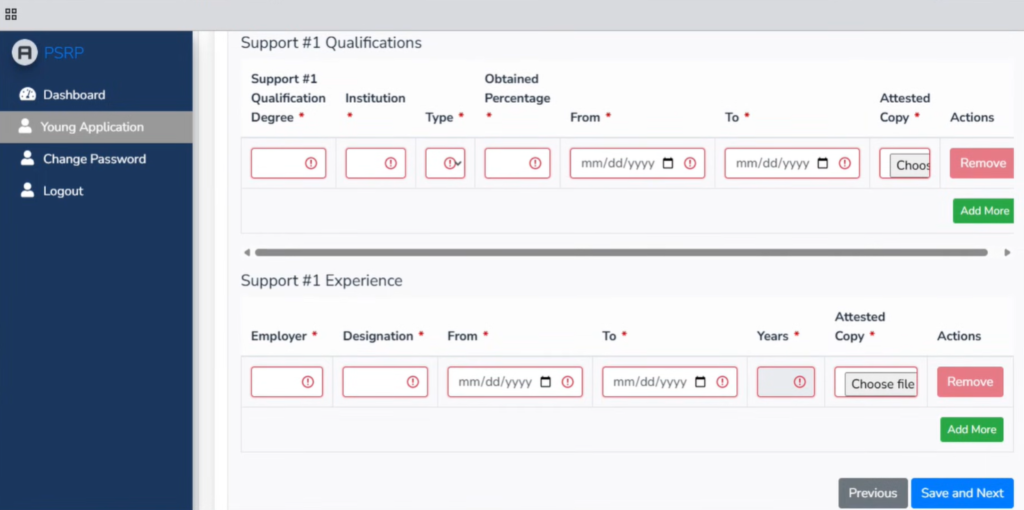Remove the Experience row
The image size is (1024, 510).
pyautogui.click(x=969, y=382)
